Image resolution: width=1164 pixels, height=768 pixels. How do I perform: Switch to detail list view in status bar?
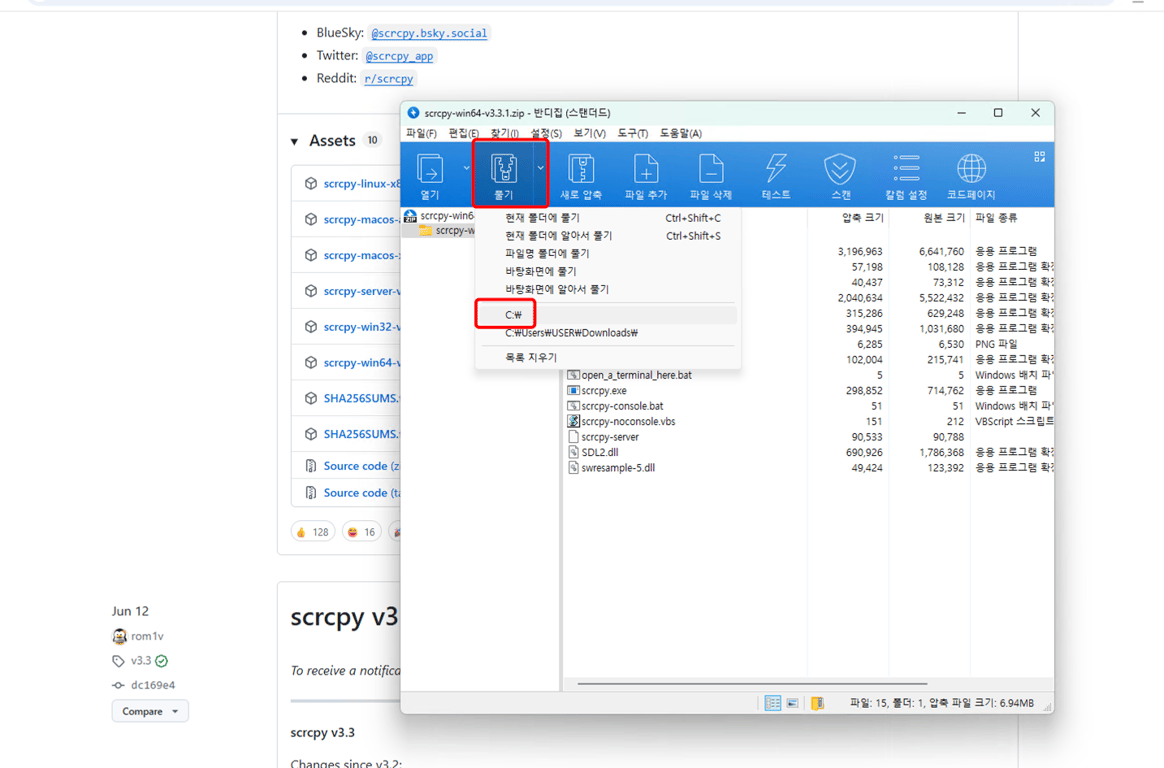(773, 703)
